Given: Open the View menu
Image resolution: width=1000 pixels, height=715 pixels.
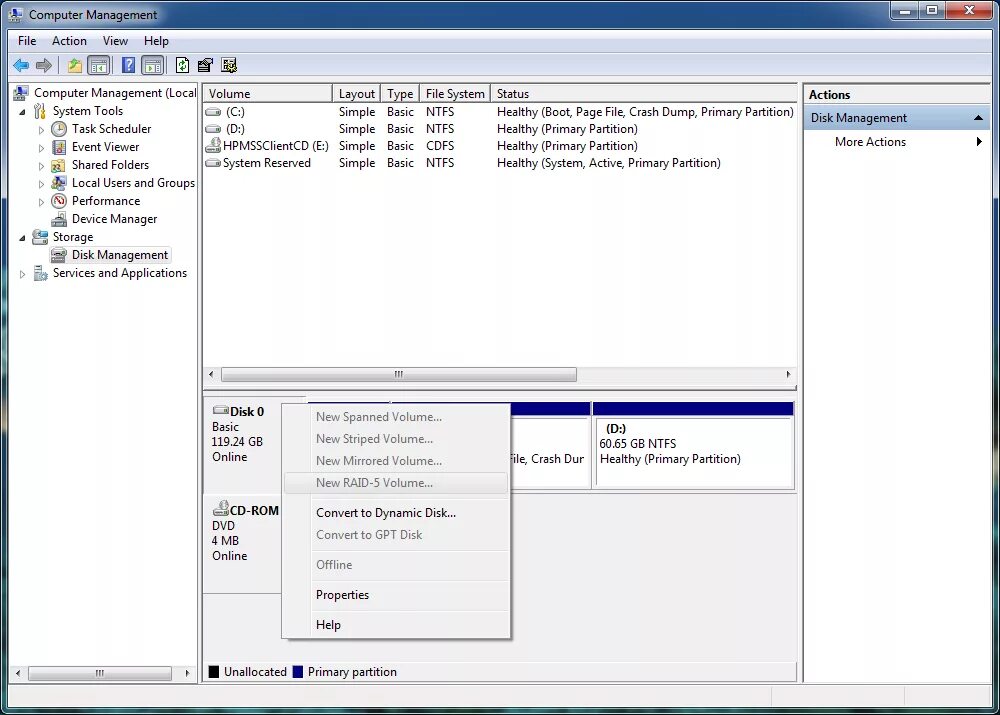Looking at the screenshot, I should tap(115, 41).
